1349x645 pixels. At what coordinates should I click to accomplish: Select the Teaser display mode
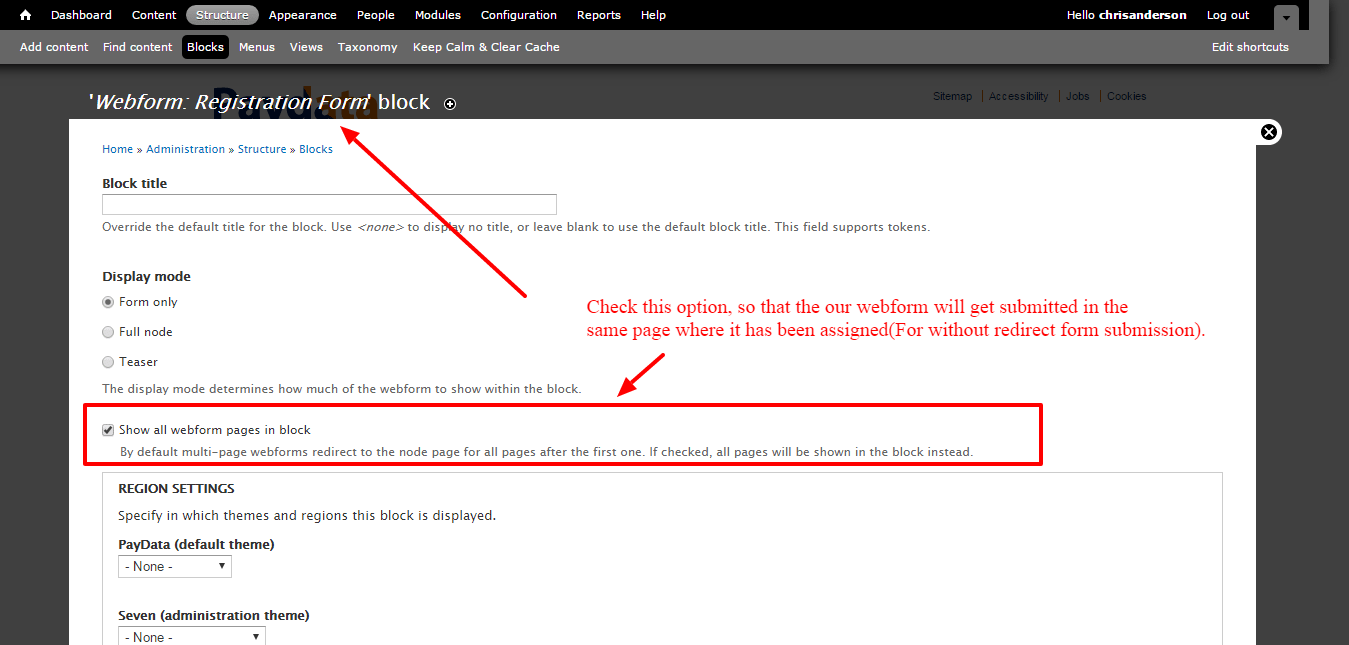click(x=108, y=362)
